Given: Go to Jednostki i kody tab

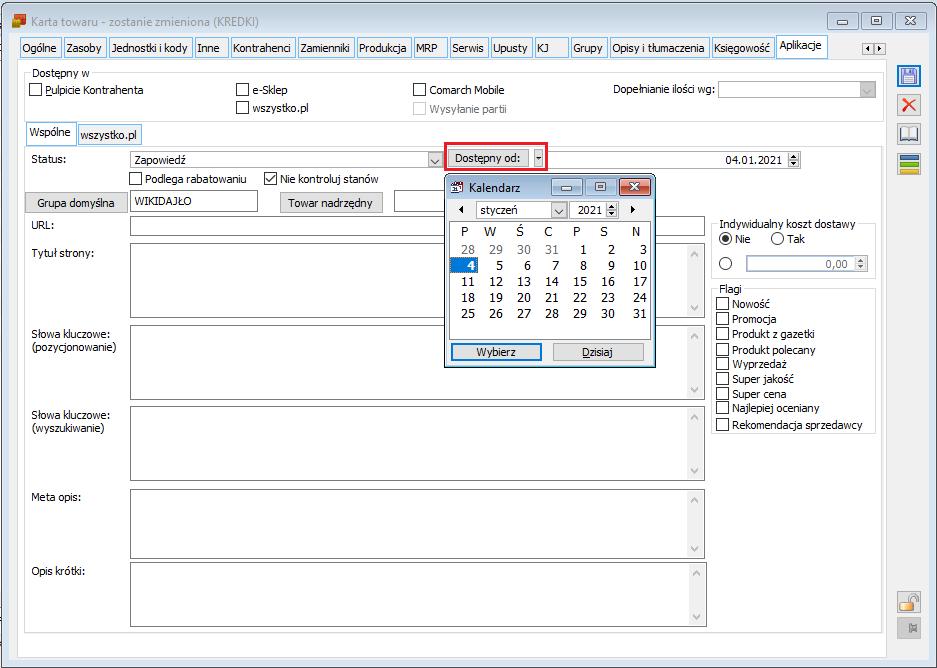Looking at the screenshot, I should pos(149,48).
